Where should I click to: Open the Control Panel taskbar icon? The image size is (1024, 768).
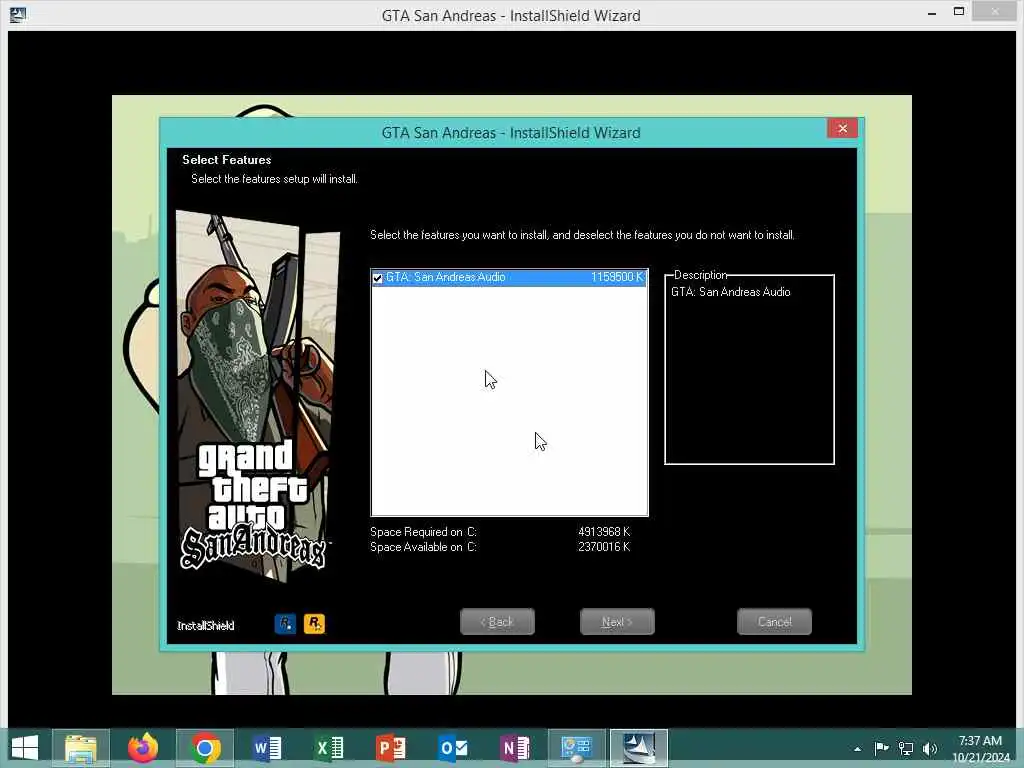tap(577, 748)
